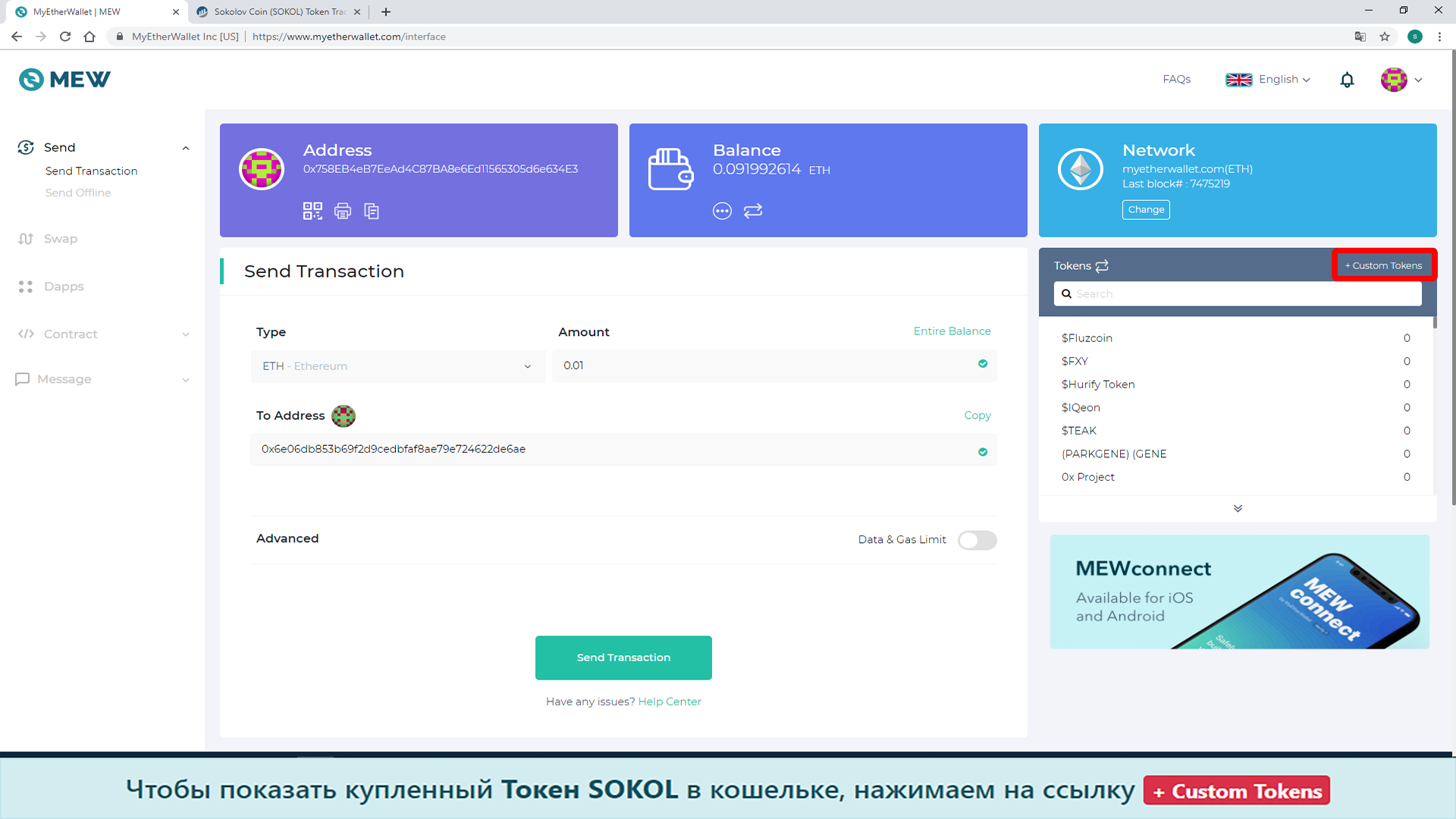
Task: Expand the Contract sidebar section
Action: 186,334
